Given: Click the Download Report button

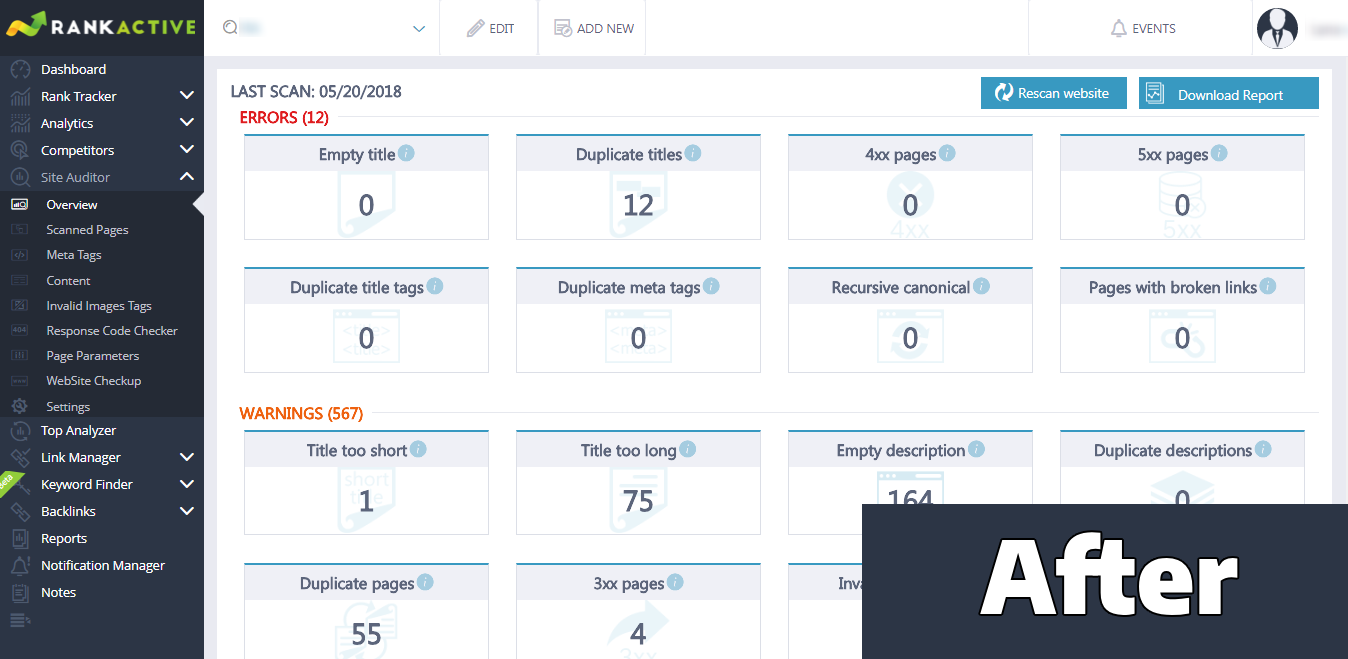Looking at the screenshot, I should 1229,93.
